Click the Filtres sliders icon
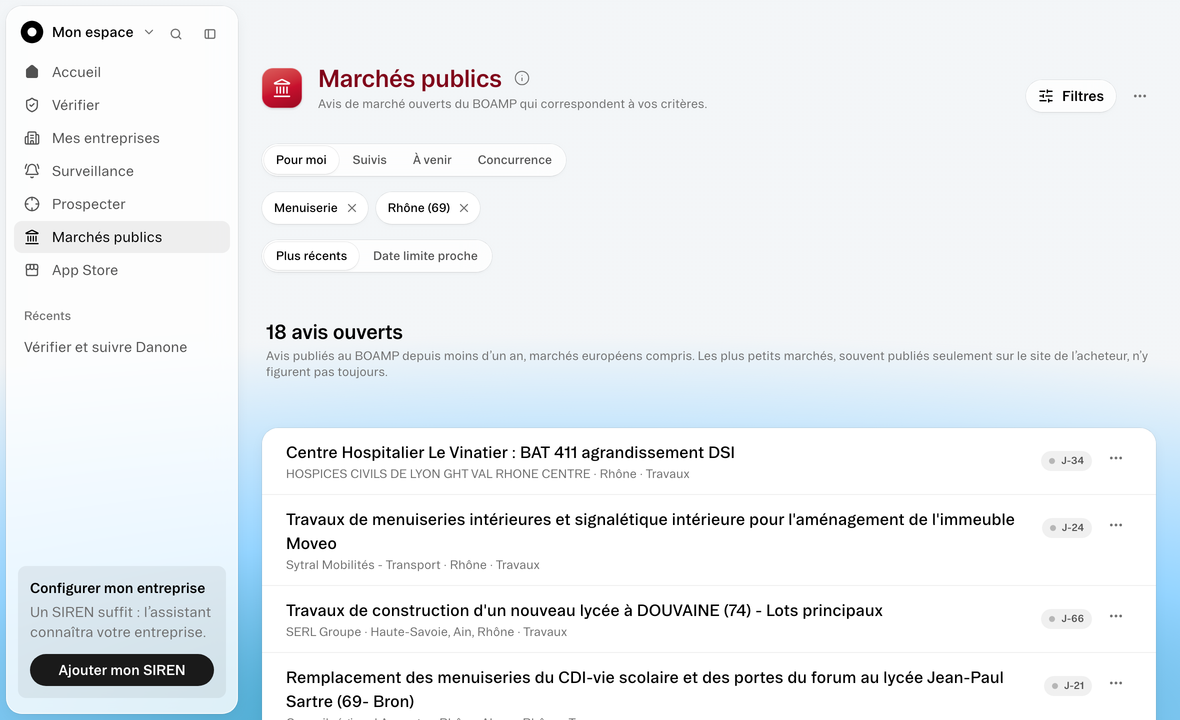Screen dimensions: 1180x720 1046,96
